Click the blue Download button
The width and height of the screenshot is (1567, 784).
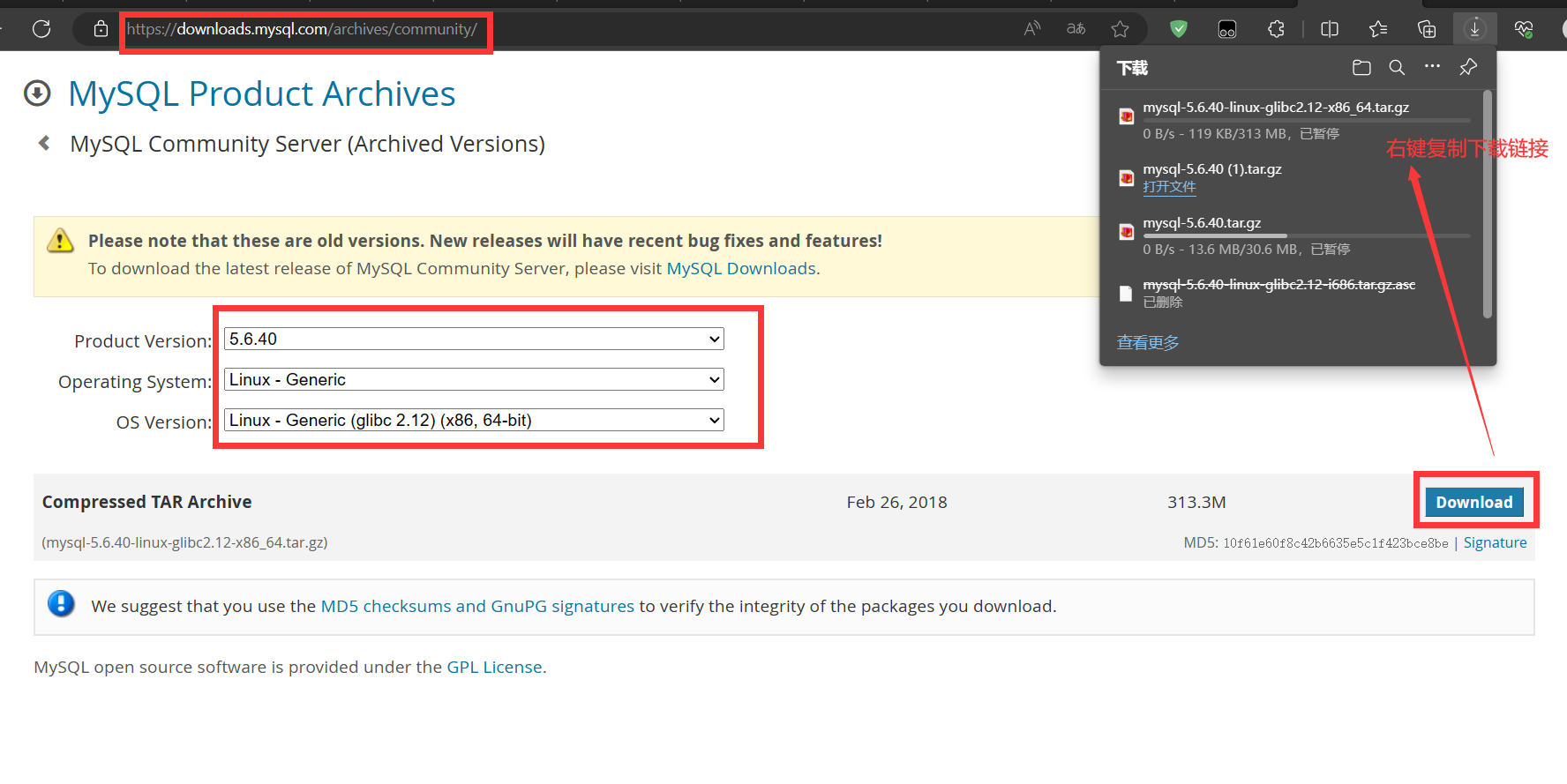tap(1474, 502)
